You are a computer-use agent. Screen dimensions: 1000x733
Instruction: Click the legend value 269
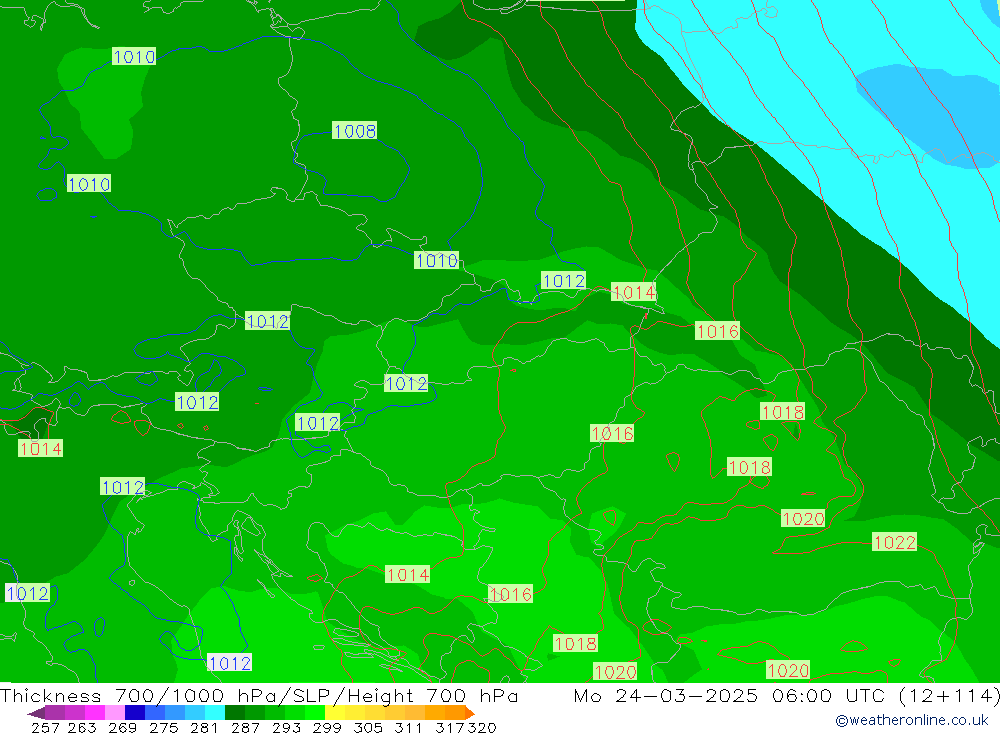point(122,727)
